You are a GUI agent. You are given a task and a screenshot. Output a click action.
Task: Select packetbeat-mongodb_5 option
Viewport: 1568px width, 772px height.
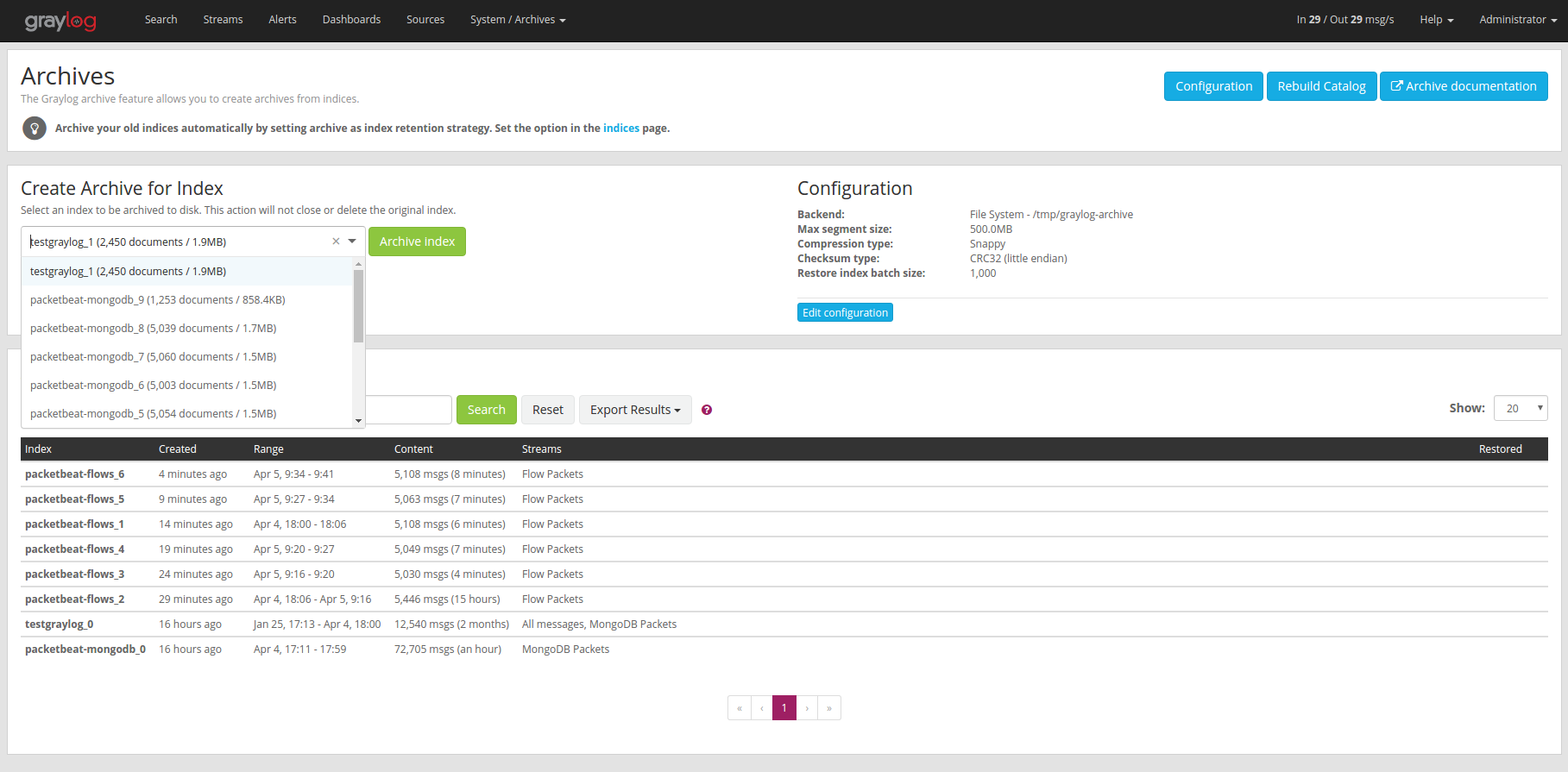point(186,413)
